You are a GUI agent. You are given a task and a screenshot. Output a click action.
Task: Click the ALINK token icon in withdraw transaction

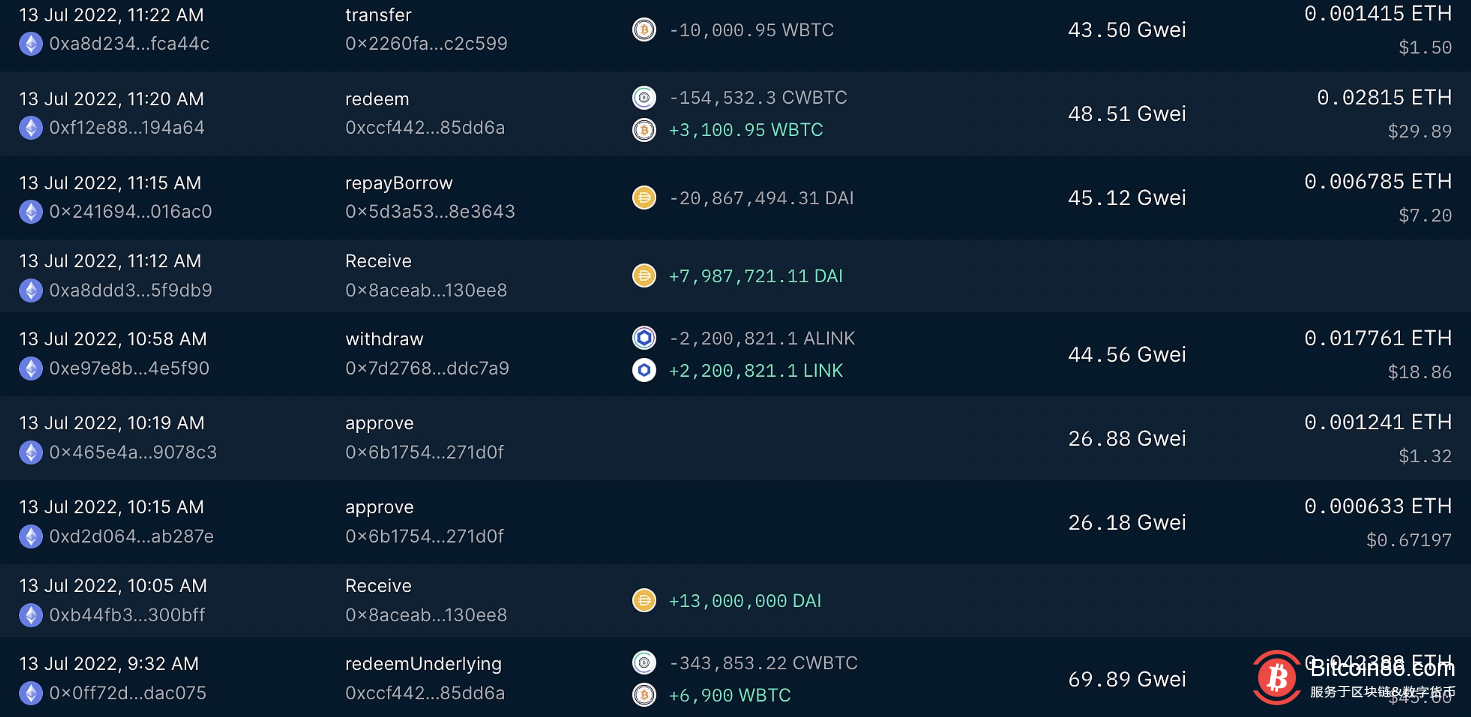(644, 338)
